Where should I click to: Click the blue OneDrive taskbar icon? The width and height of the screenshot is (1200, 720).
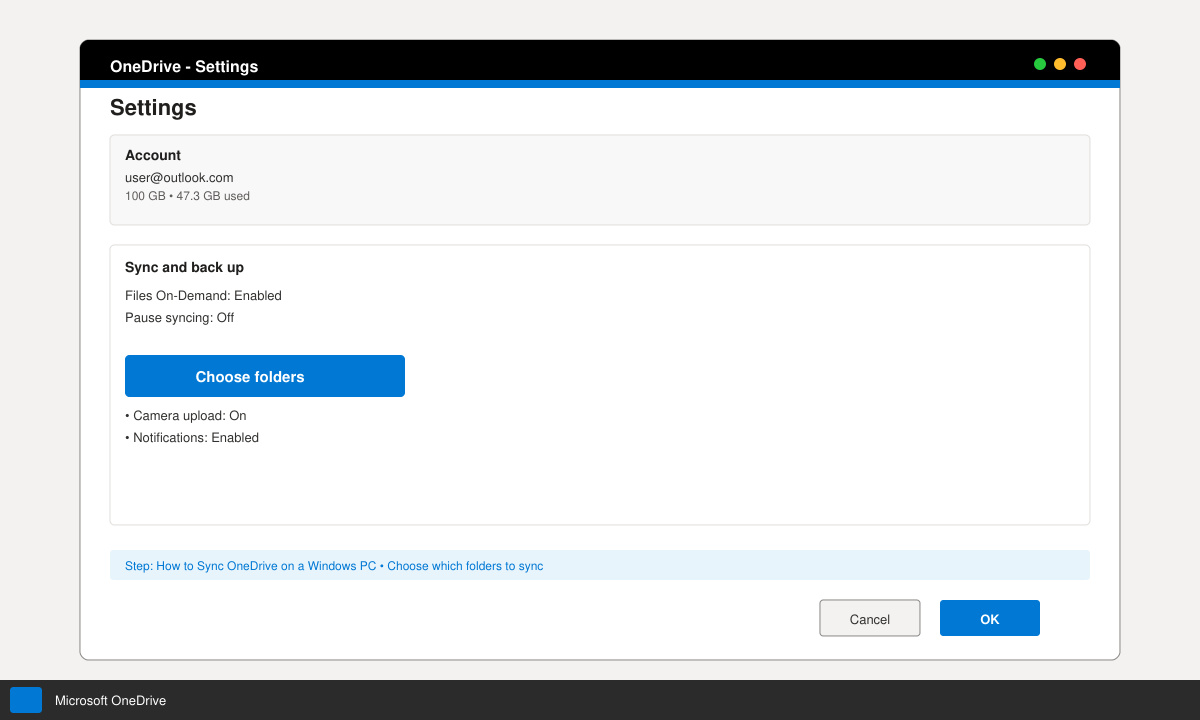[x=26, y=700]
